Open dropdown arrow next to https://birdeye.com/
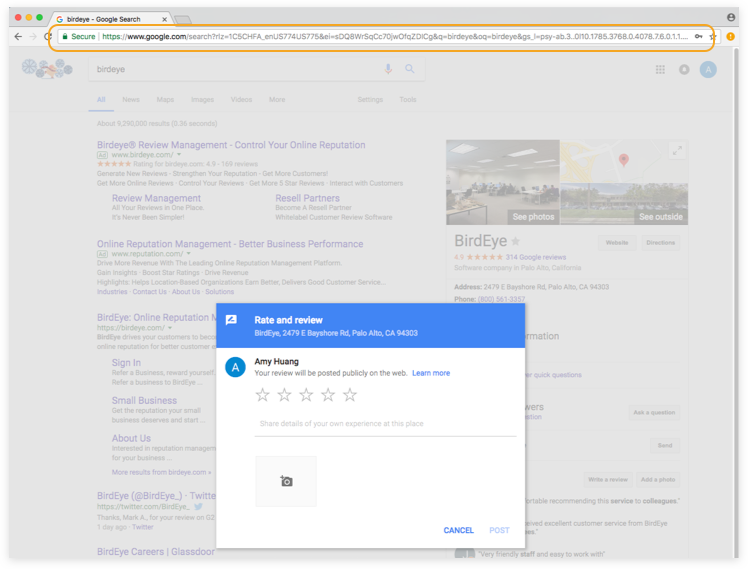This screenshot has width=748, height=569. tap(170, 328)
